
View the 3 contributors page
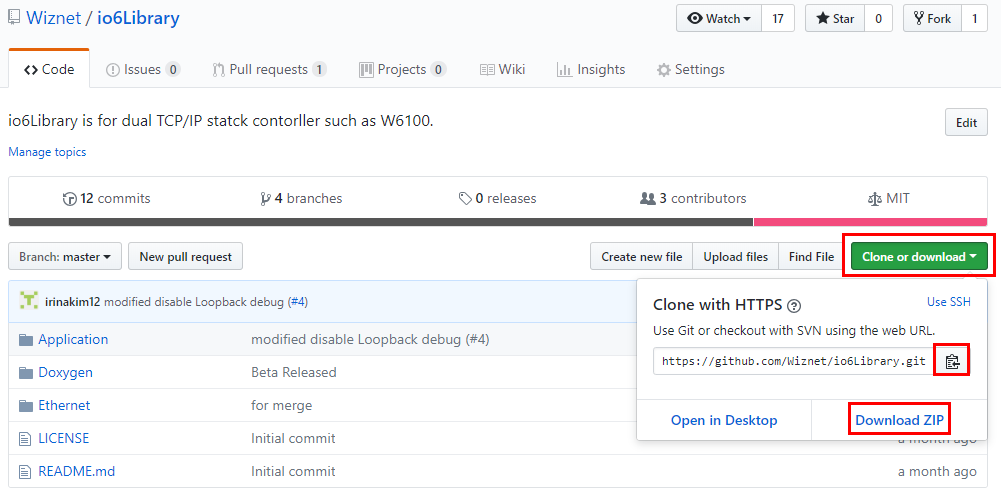pyautogui.click(x=693, y=198)
